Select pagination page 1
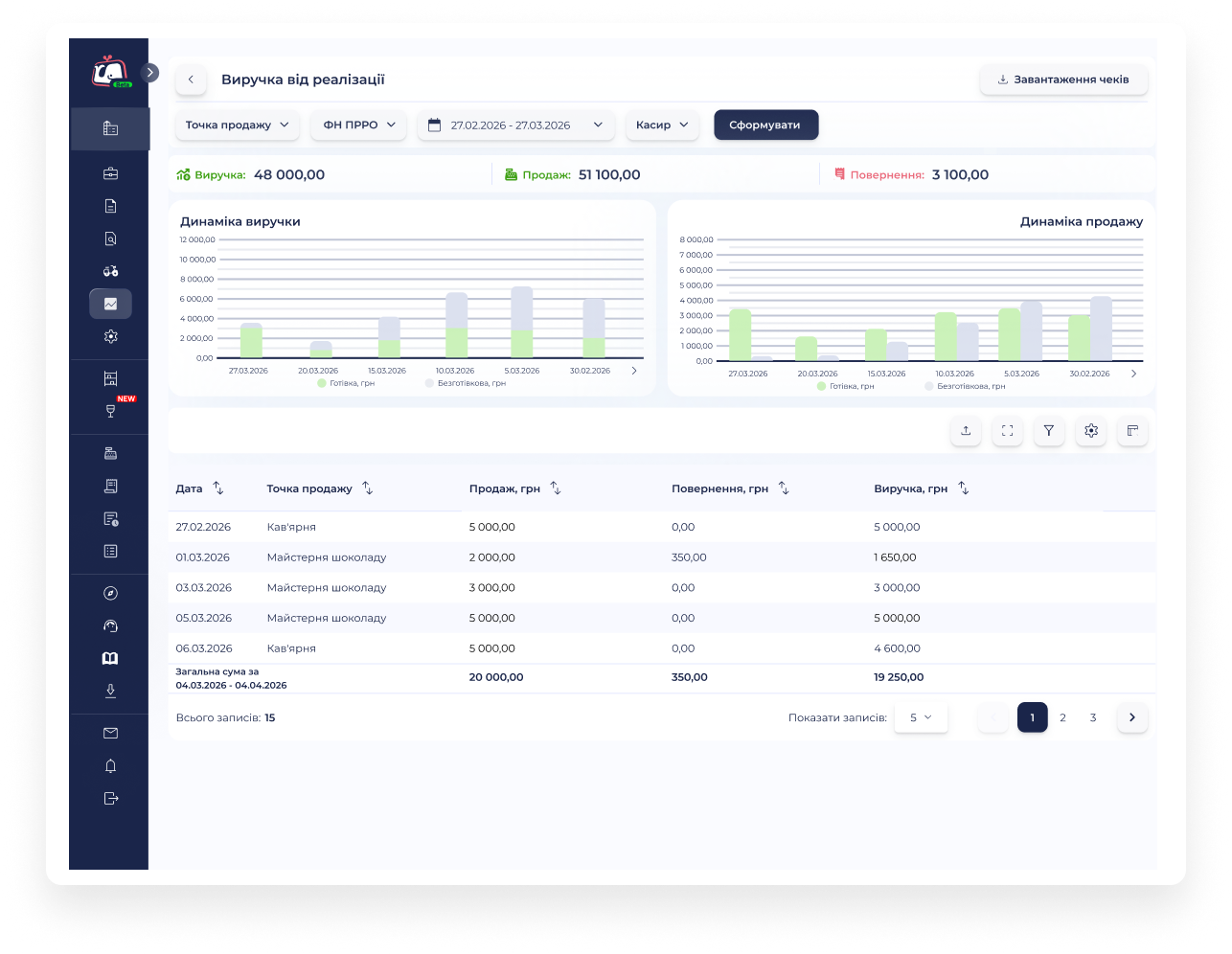This screenshot has height=954, width=1232. coord(1032,717)
